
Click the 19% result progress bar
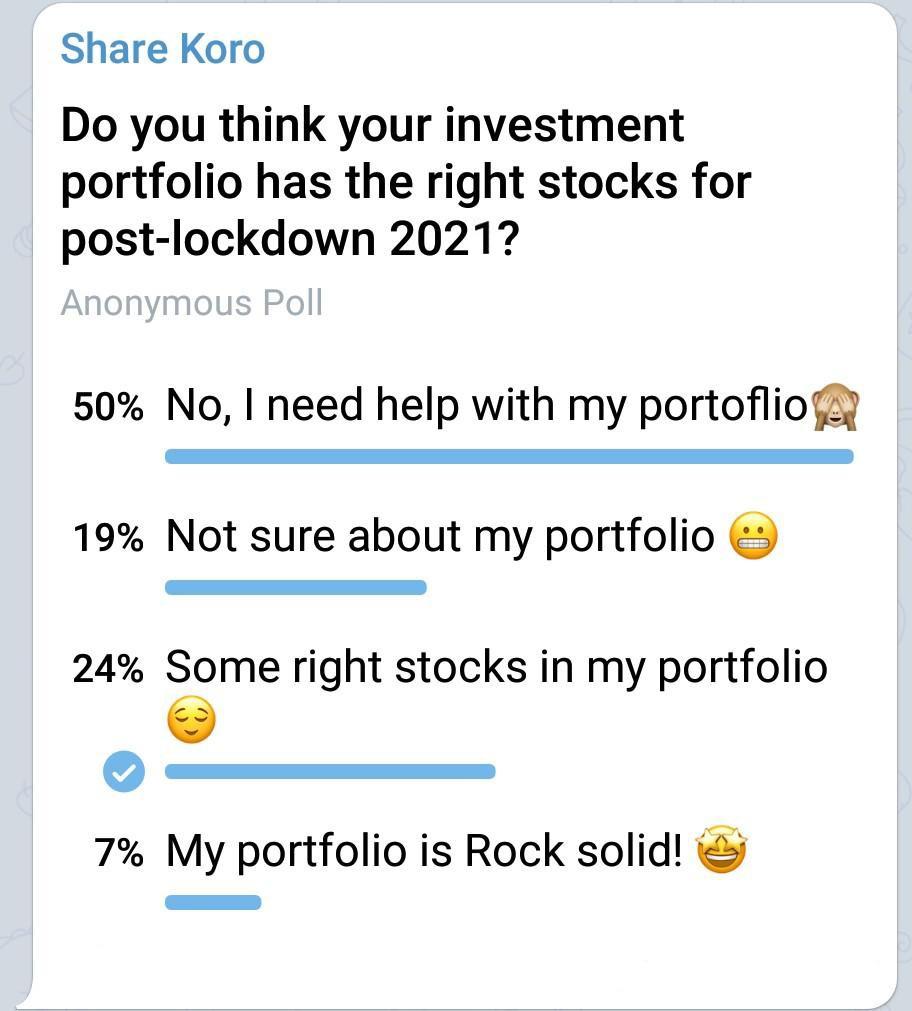point(295,587)
